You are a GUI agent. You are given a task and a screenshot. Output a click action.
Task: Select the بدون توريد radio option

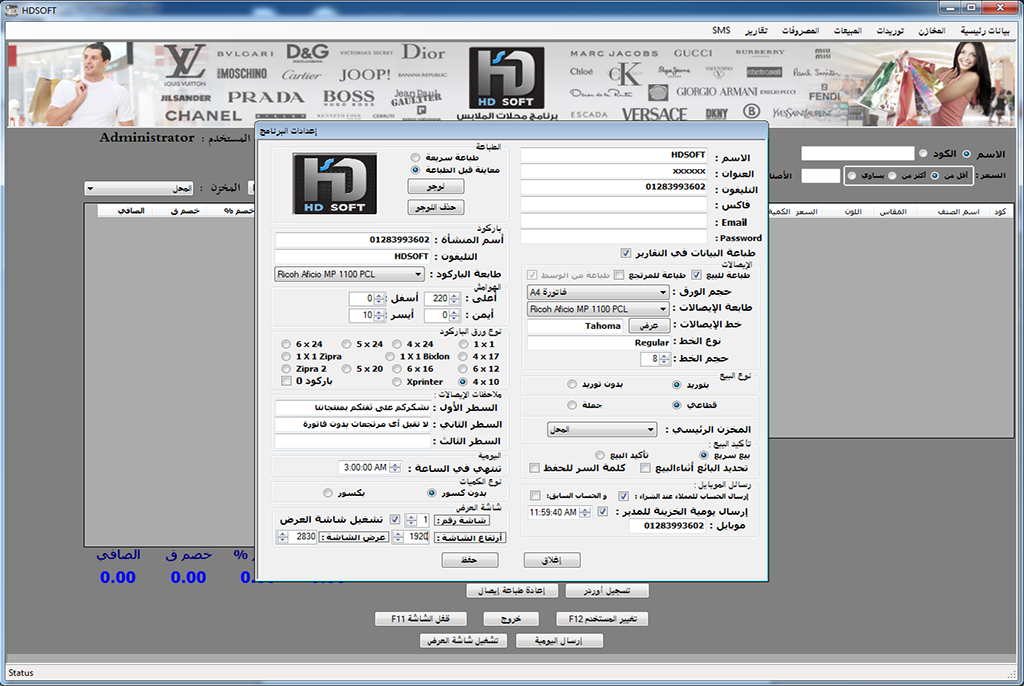[572, 384]
